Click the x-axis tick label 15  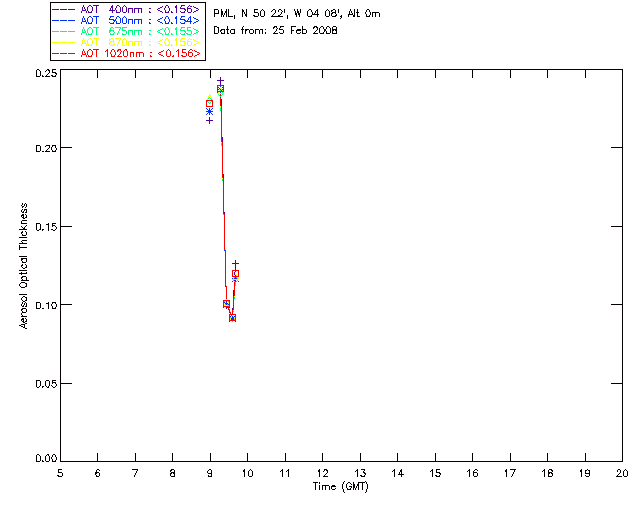(435, 473)
